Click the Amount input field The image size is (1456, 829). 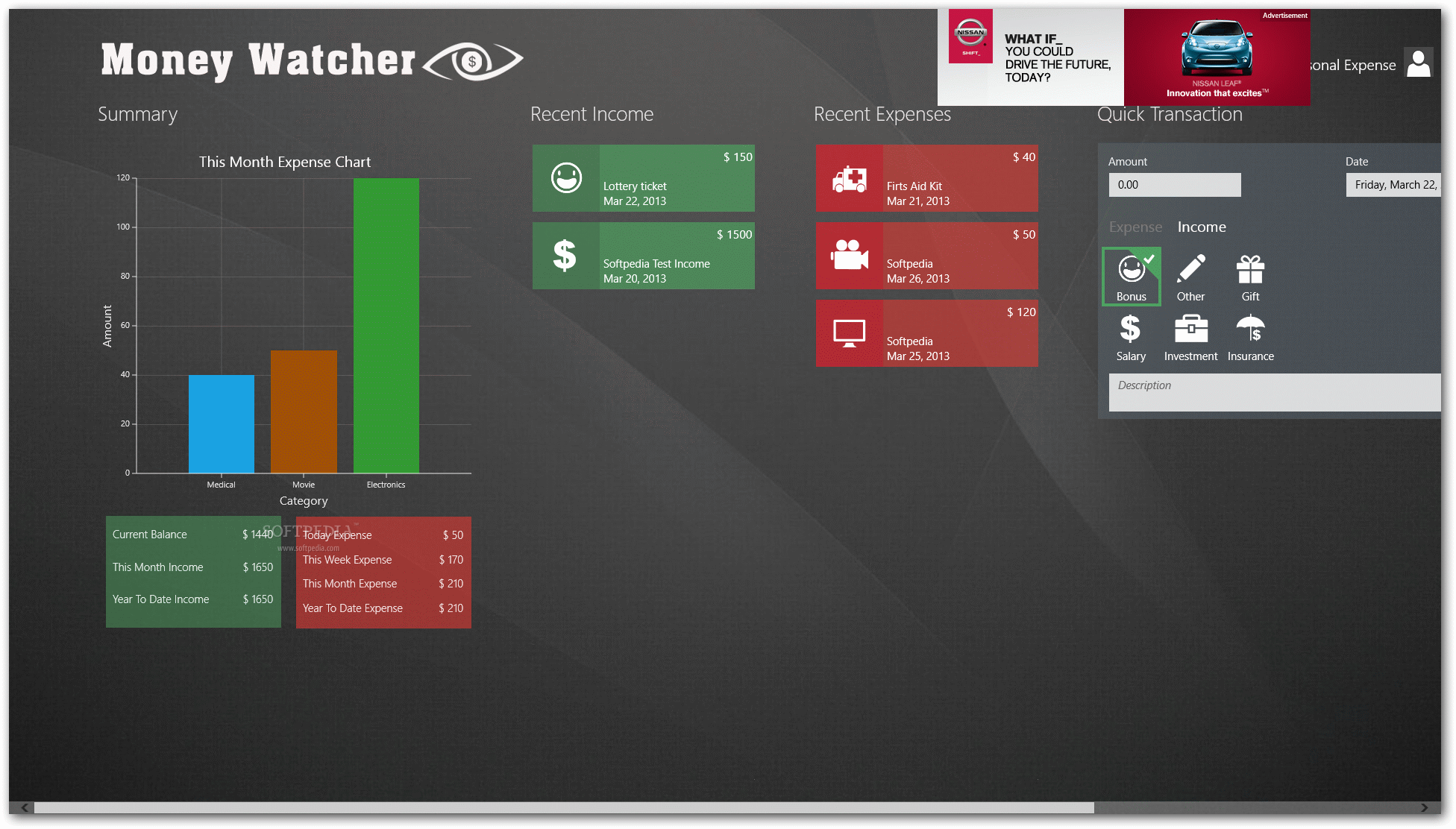[1175, 184]
